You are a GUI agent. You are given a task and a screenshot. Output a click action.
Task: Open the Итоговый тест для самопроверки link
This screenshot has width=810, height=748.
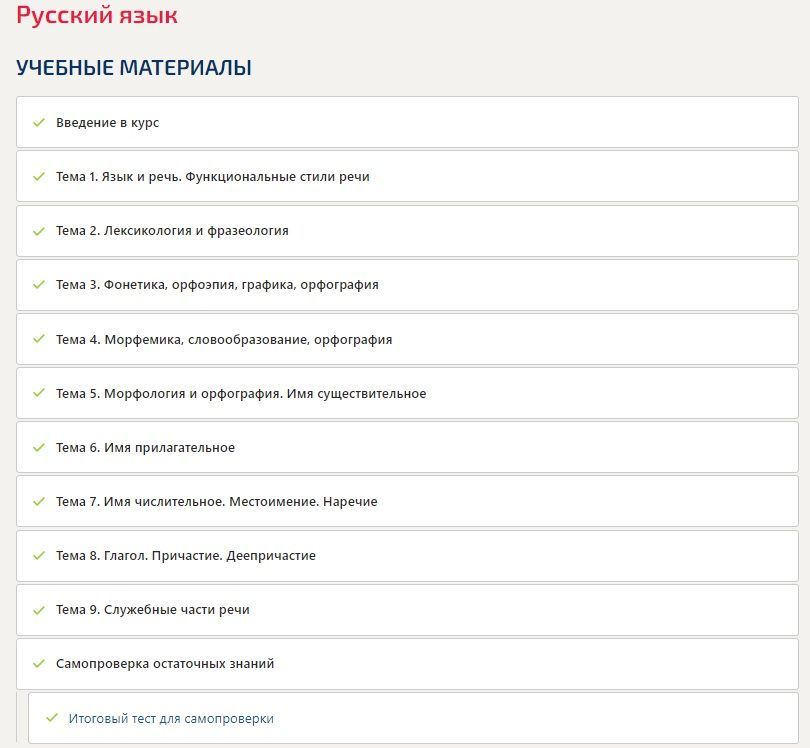(x=171, y=719)
